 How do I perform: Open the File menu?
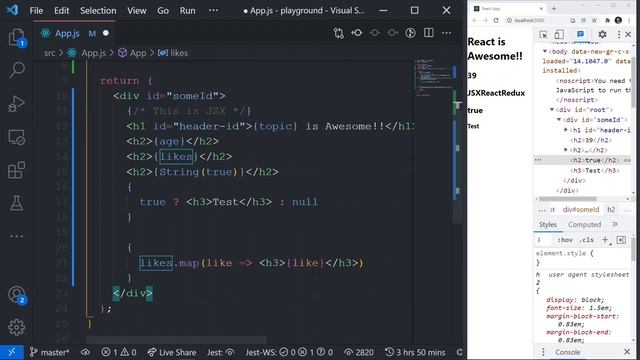point(36,11)
